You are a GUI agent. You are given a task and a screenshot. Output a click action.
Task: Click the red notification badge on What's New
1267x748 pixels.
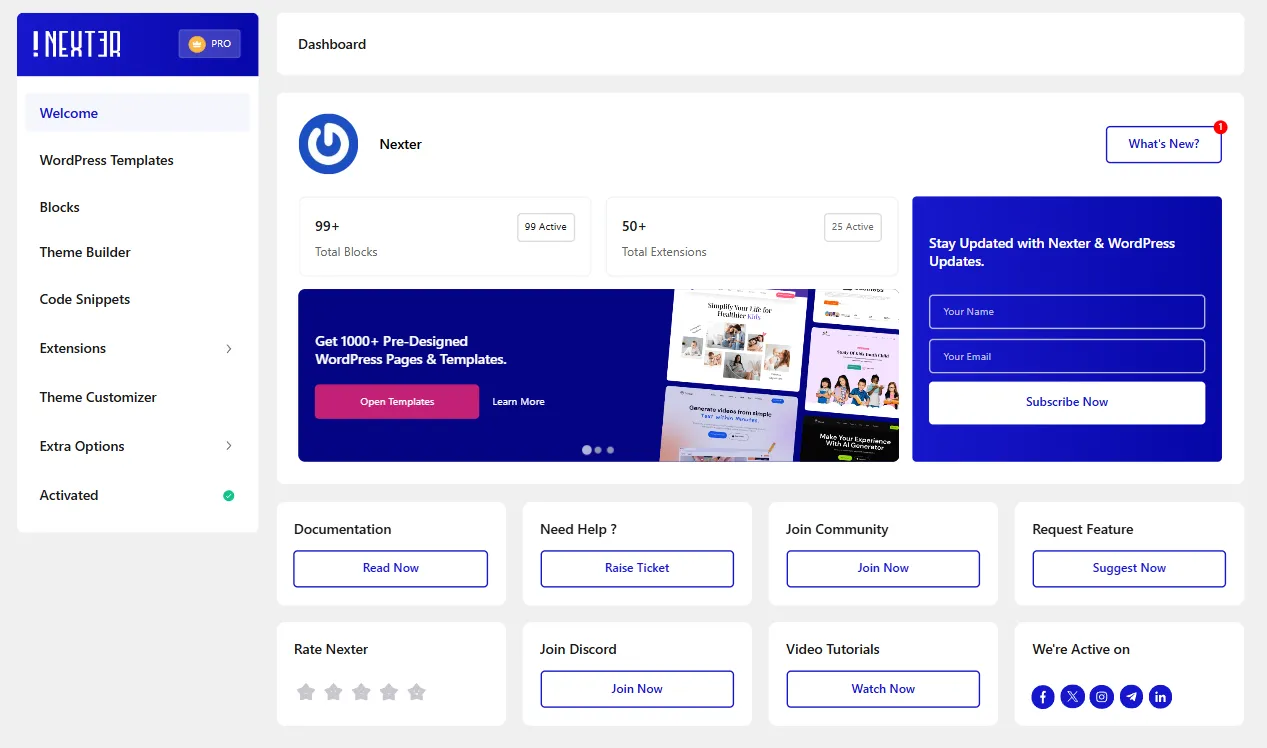click(1220, 127)
